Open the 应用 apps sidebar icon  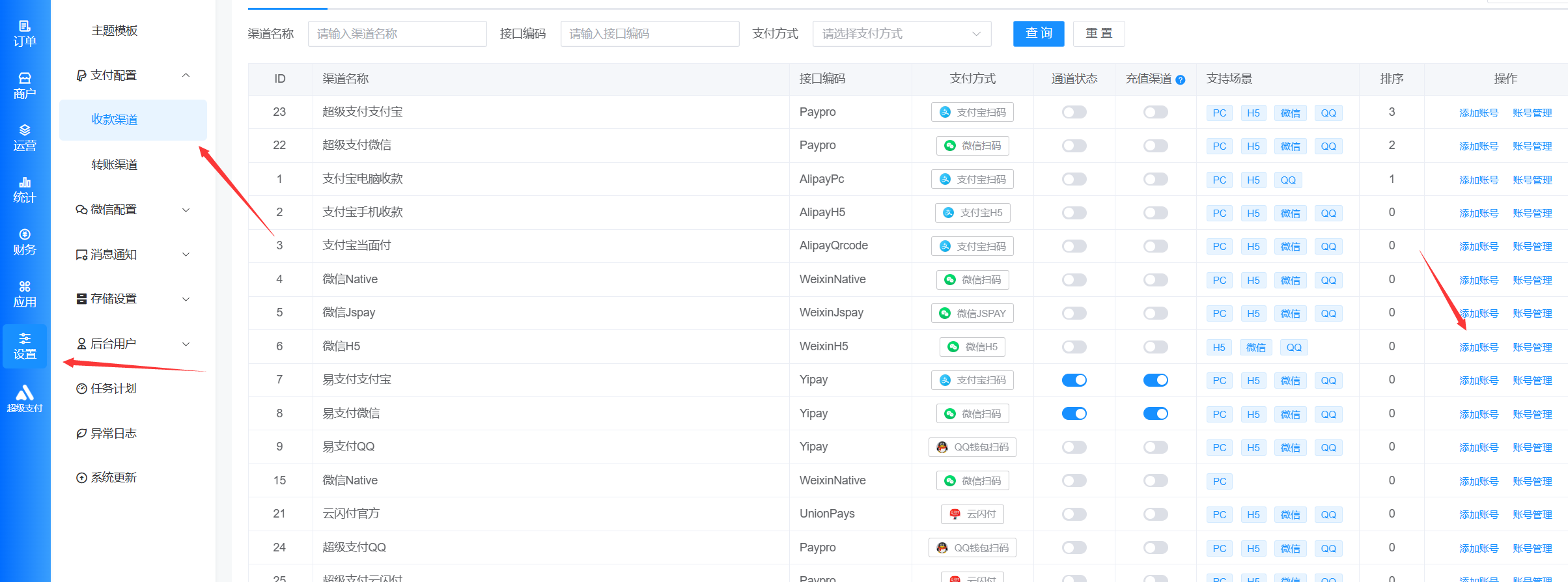[25, 294]
